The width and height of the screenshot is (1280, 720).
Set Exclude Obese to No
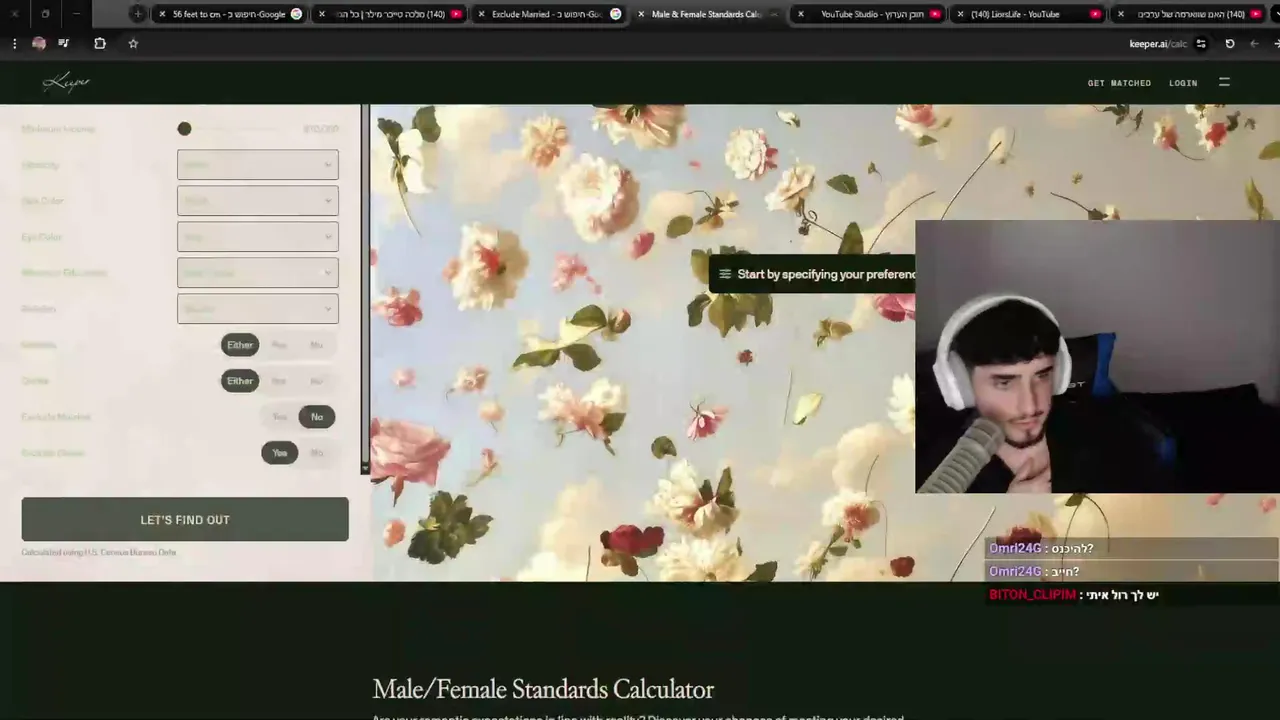point(317,453)
